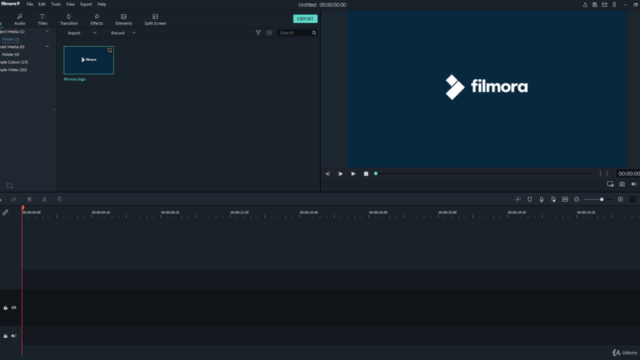The image size is (640, 360).
Task: Play the preview video
Action: (x=353, y=174)
